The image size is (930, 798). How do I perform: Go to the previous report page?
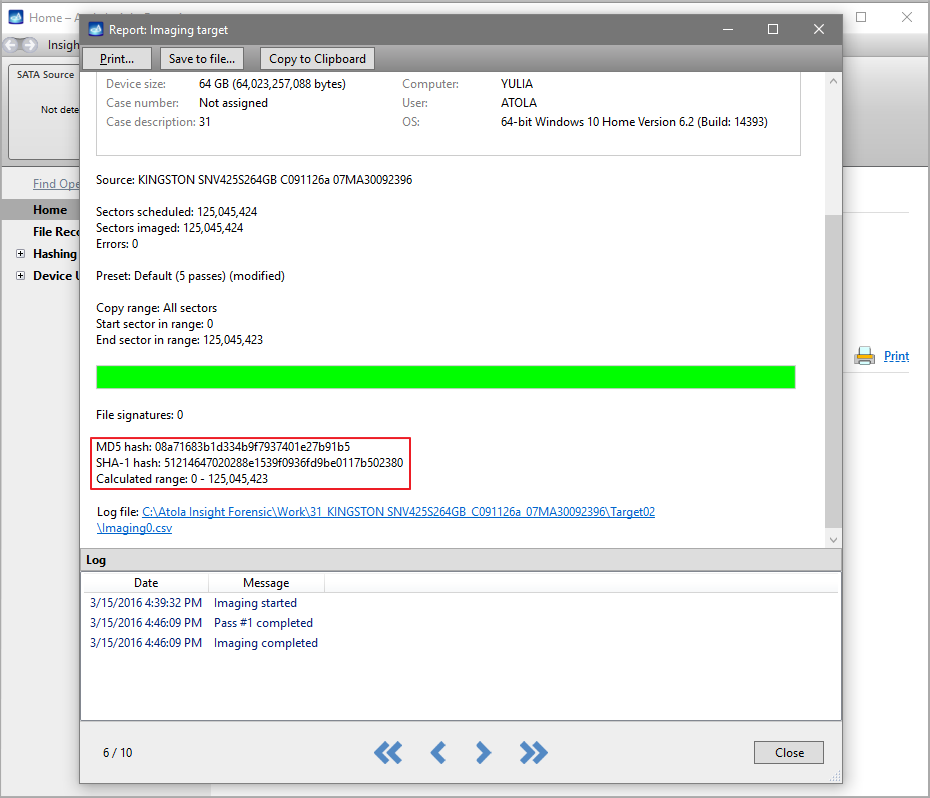point(437,753)
